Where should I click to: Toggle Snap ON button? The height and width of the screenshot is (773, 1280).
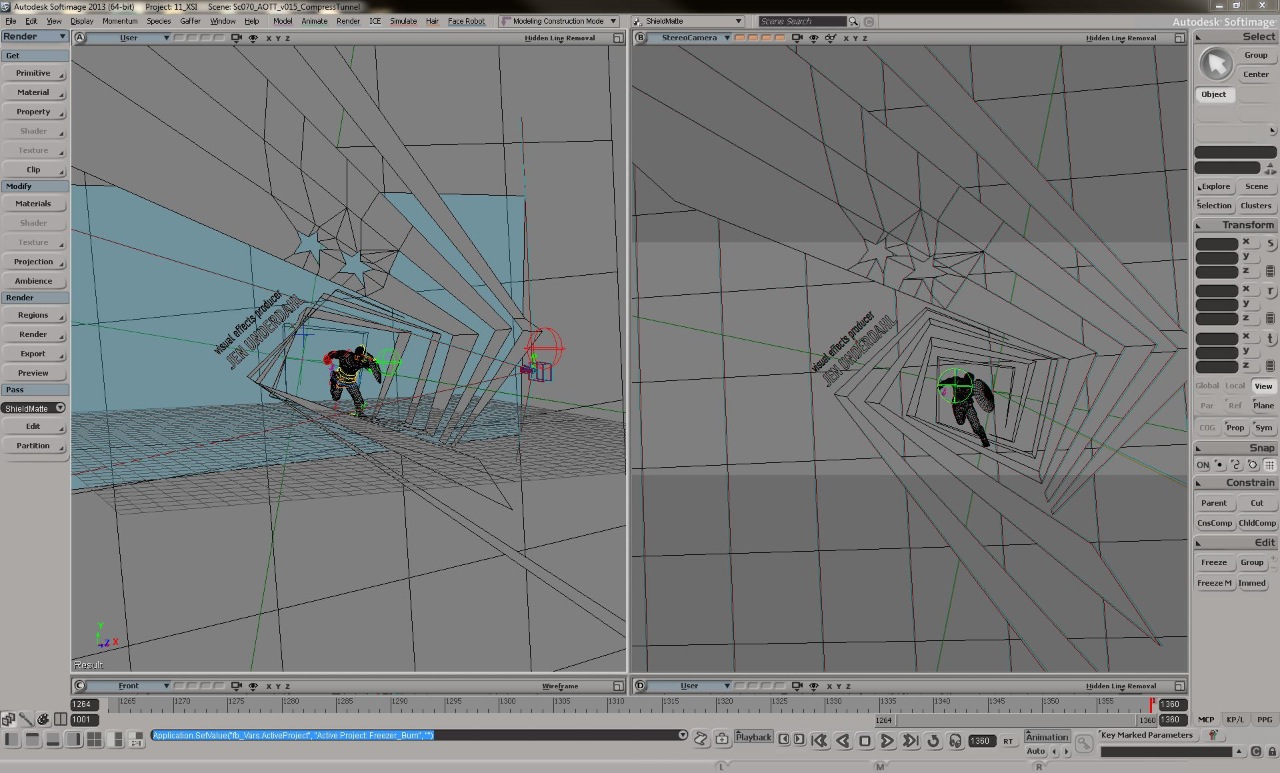coord(1203,465)
